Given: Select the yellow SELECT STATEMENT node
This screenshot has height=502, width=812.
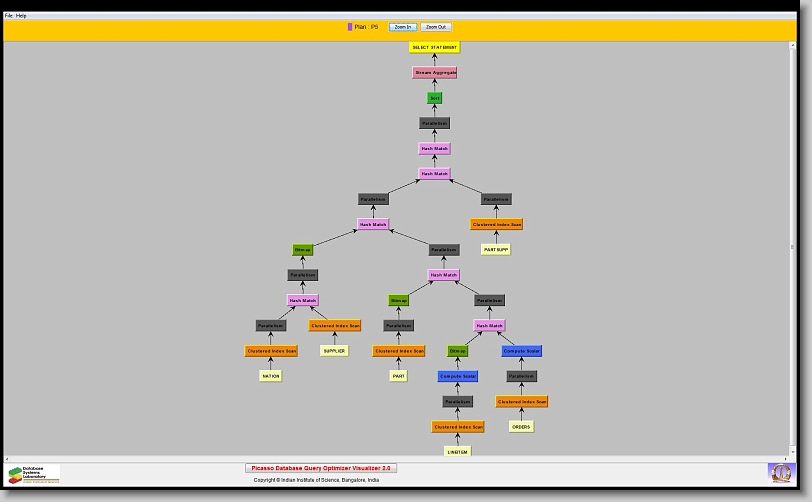Looking at the screenshot, I should click(434, 47).
